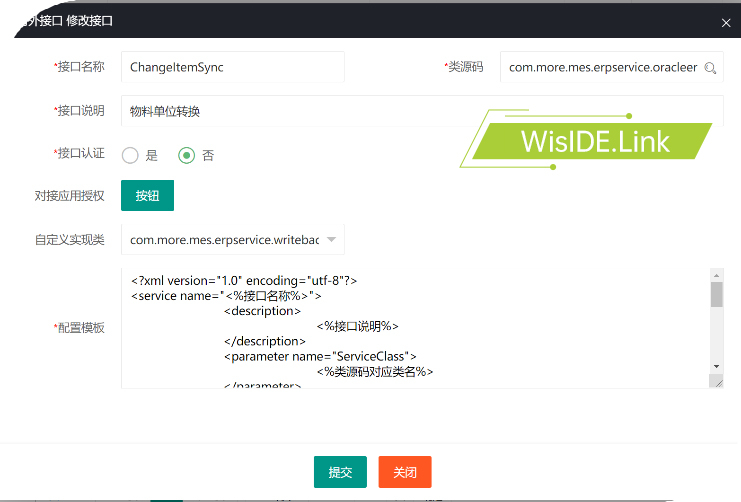
Task: Focus the 接口名称 field containing ChangeItemSync
Action: click(232, 67)
